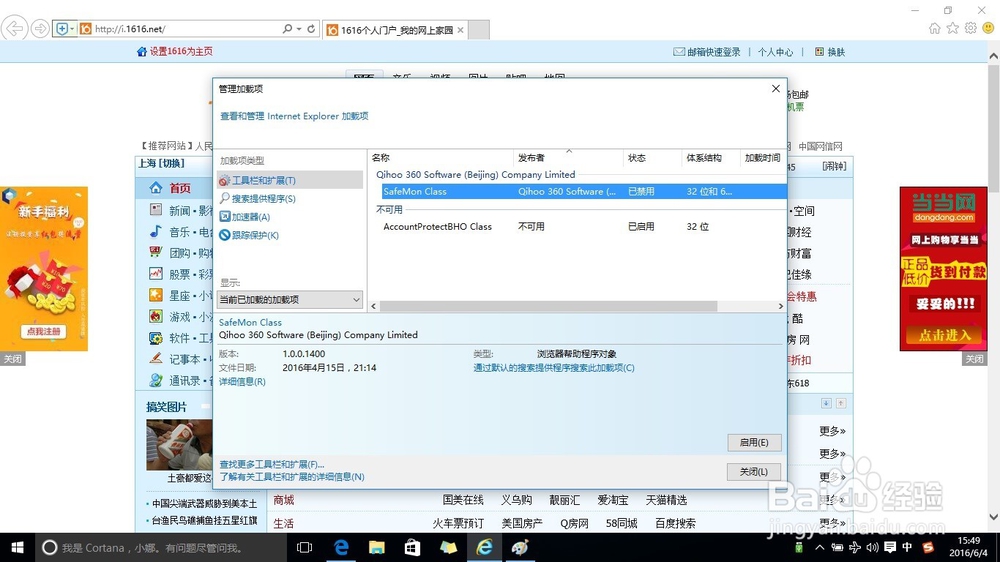Click the Qihoo 360 Software group heading
The width and height of the screenshot is (1000, 562).
coord(475,174)
